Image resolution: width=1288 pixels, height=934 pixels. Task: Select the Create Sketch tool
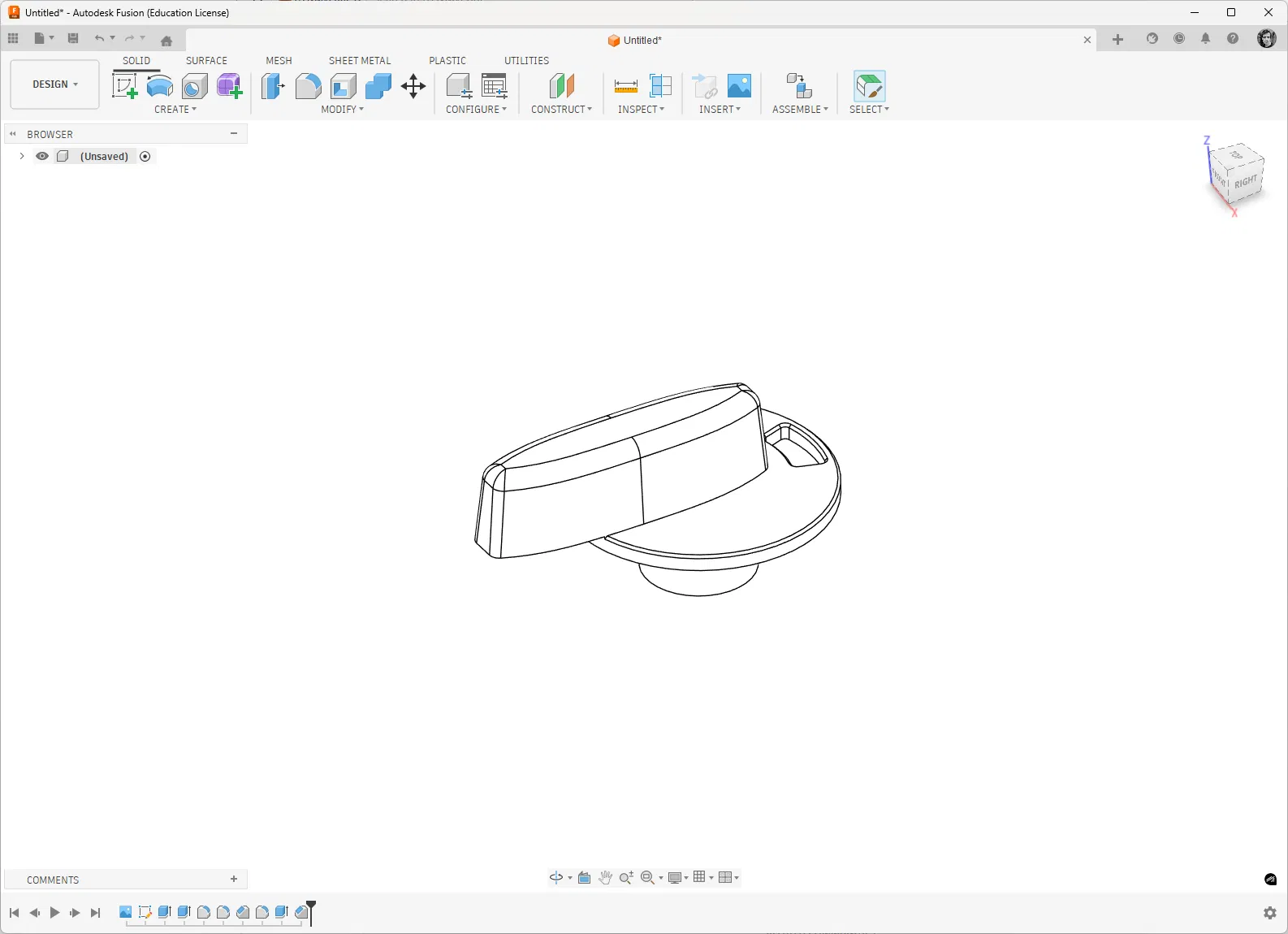tap(124, 85)
